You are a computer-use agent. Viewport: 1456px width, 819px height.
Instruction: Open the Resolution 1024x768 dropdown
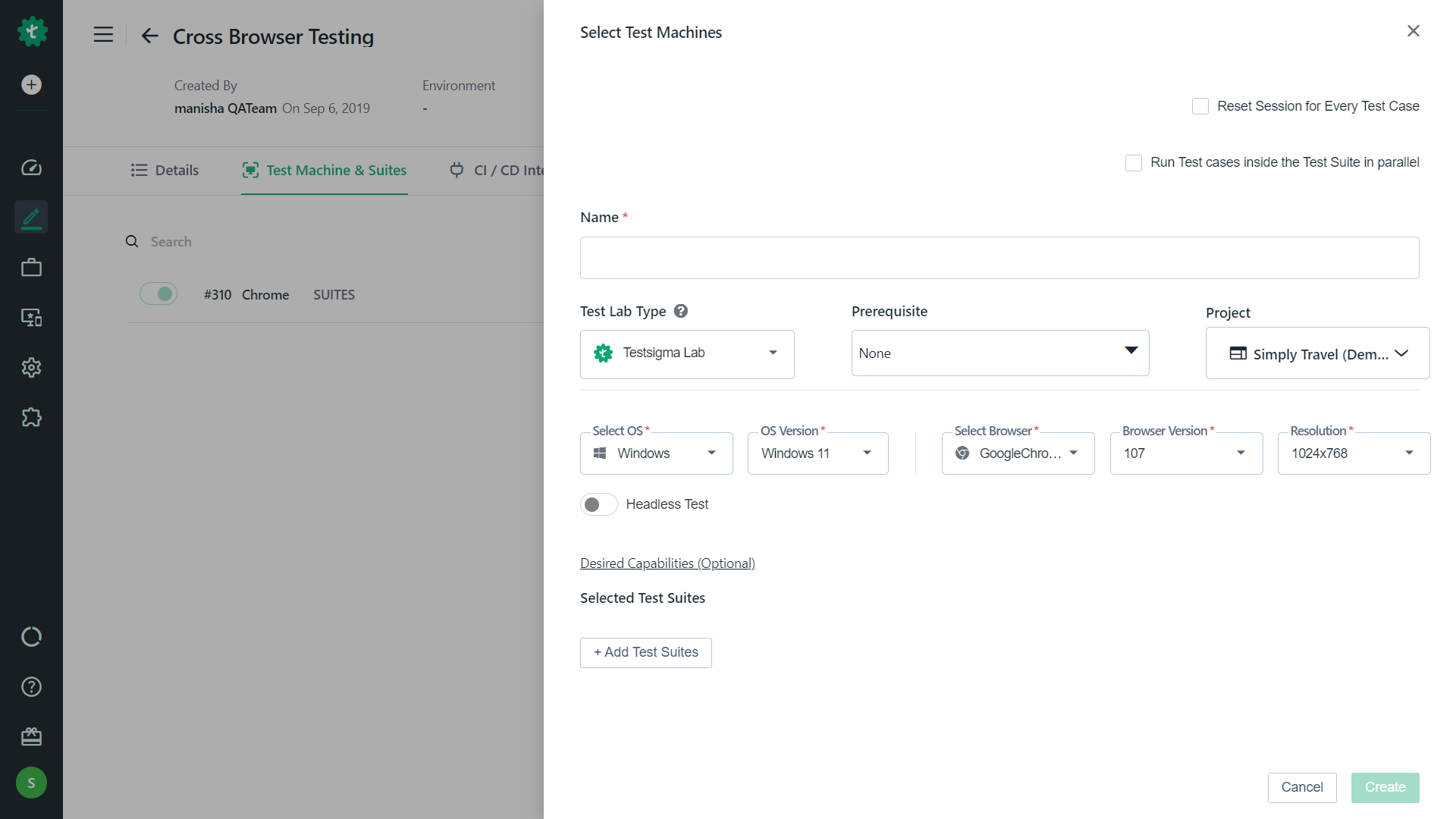pyautogui.click(x=1354, y=453)
